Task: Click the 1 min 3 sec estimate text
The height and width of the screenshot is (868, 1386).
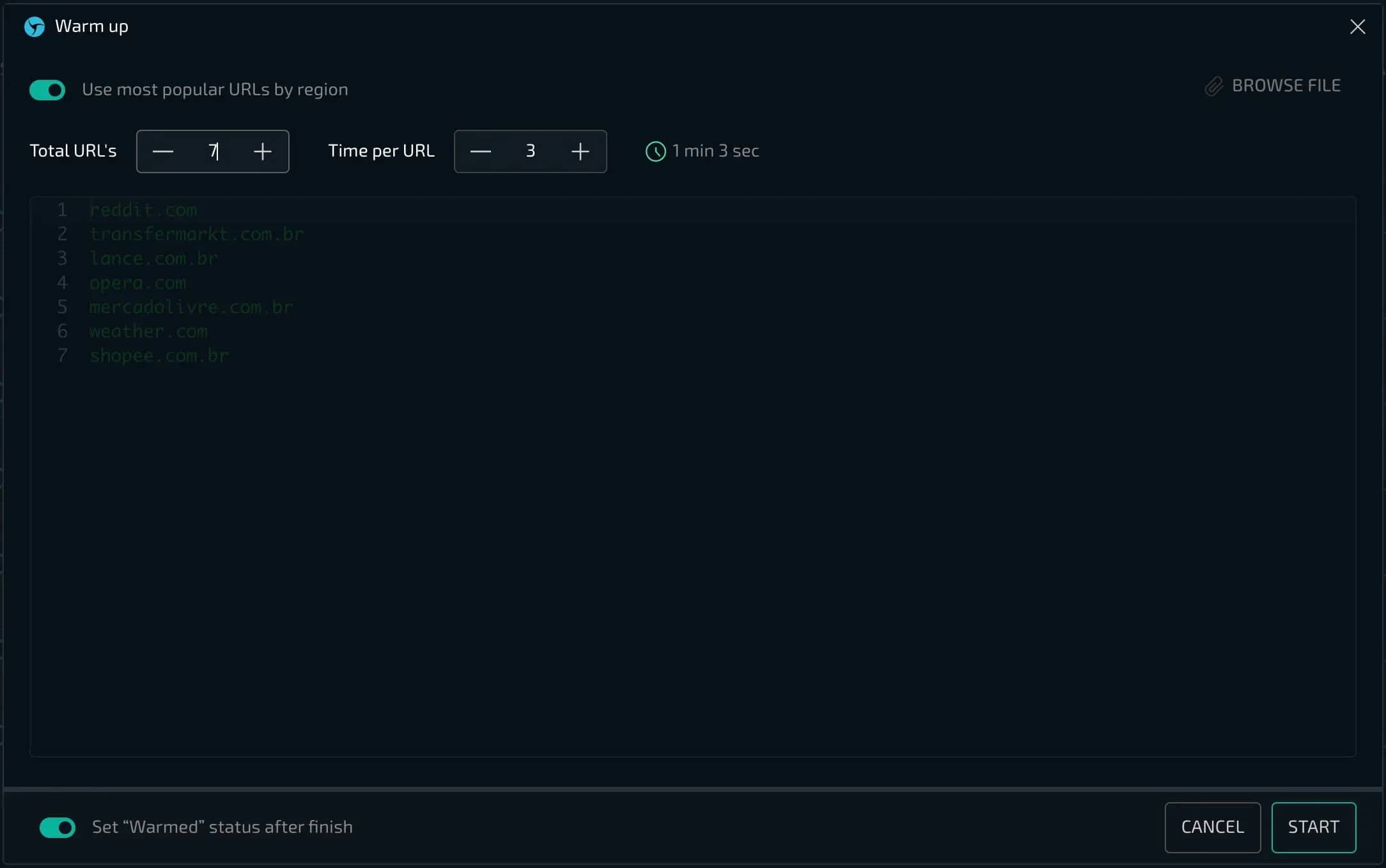Action: (715, 151)
